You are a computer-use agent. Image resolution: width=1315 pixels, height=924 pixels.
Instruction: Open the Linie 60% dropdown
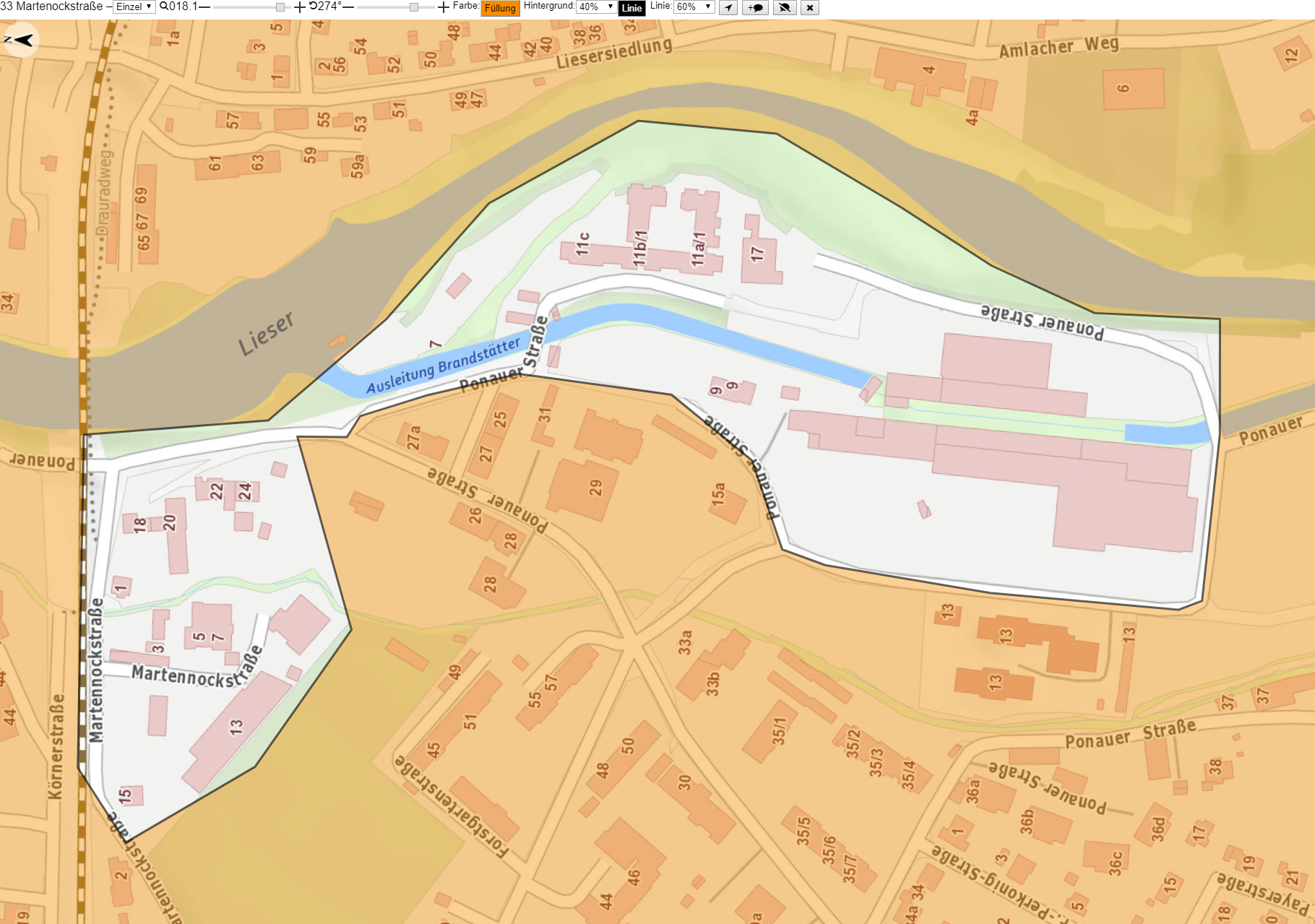694,7
